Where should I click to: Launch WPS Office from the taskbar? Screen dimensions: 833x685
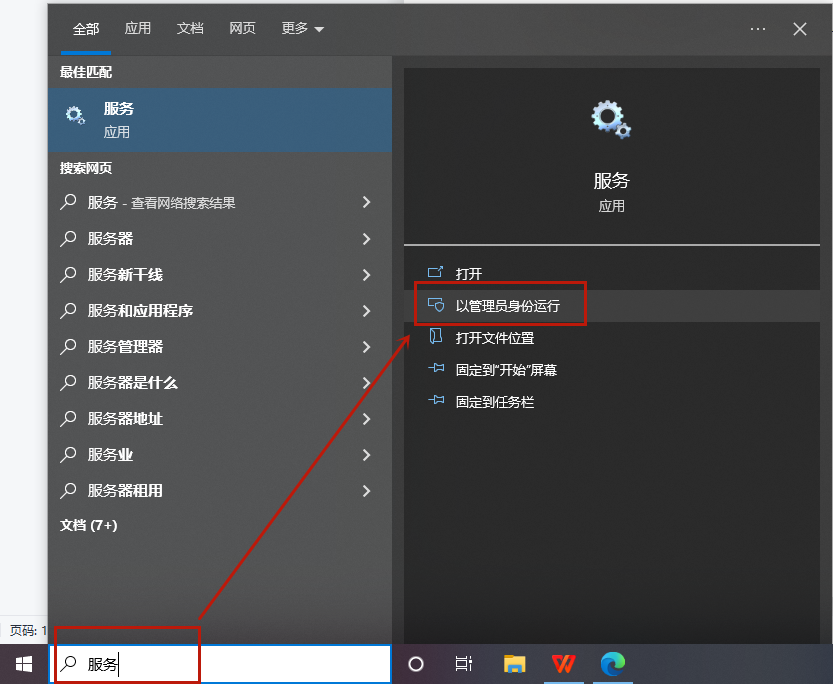click(563, 663)
